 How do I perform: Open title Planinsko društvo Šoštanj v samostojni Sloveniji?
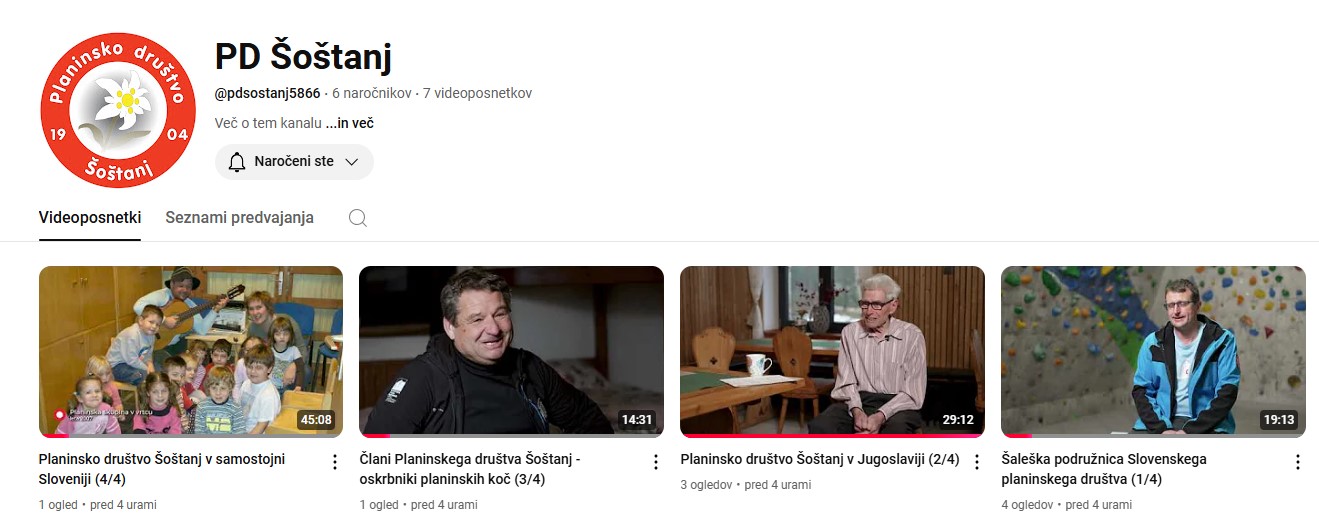tap(162, 469)
